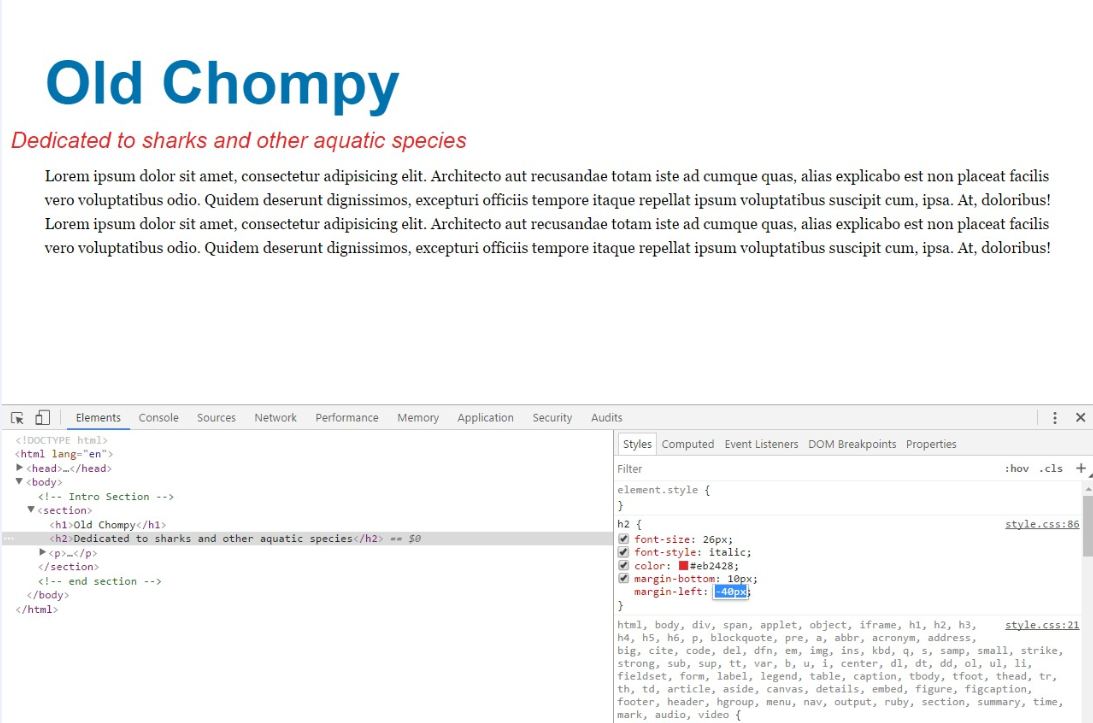Screen dimensions: 1093x723
Task: Expand the head element node
Action: click(x=20, y=468)
